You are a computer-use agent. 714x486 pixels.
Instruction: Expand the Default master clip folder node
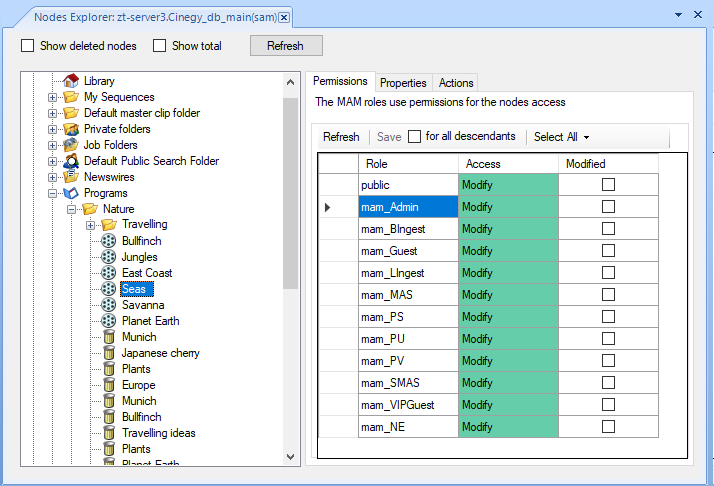click(52, 113)
